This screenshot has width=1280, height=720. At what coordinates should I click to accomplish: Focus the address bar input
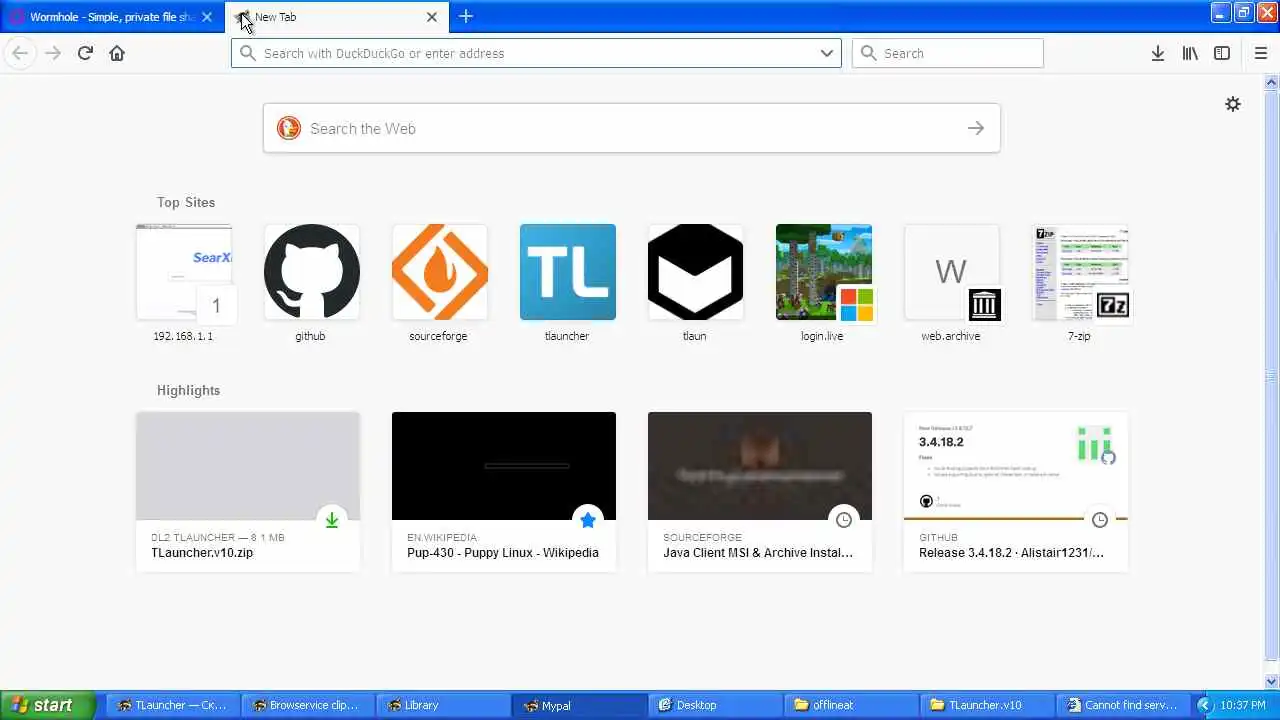(x=536, y=53)
